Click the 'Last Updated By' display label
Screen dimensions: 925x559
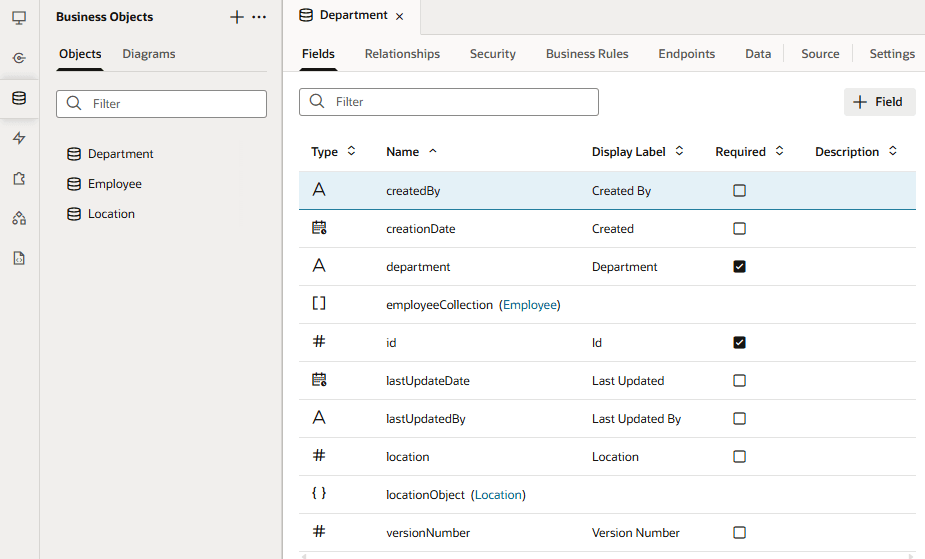point(637,419)
